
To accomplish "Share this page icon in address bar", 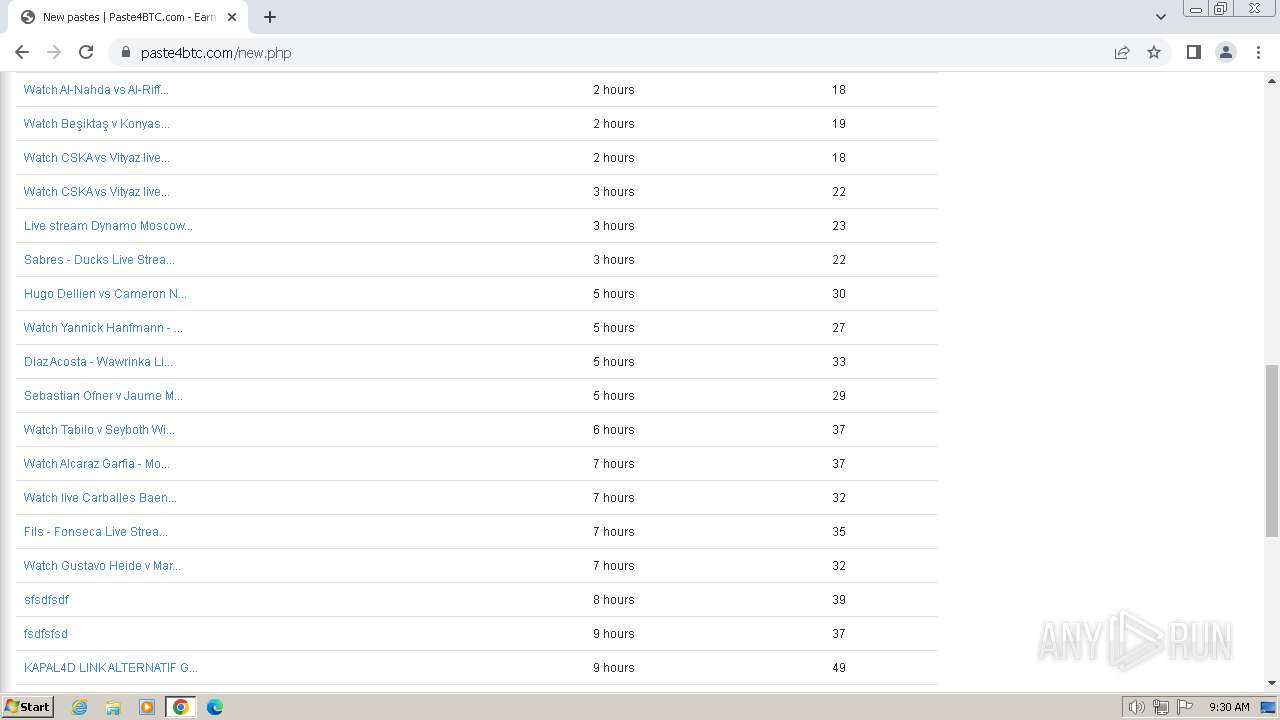I will (1122, 52).
